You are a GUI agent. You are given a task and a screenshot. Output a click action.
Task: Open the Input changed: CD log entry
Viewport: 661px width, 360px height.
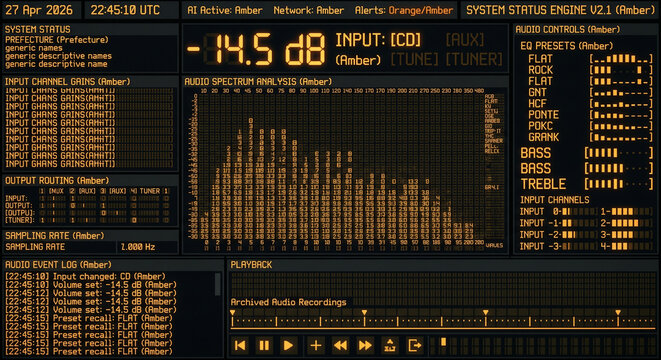[x=86, y=277]
